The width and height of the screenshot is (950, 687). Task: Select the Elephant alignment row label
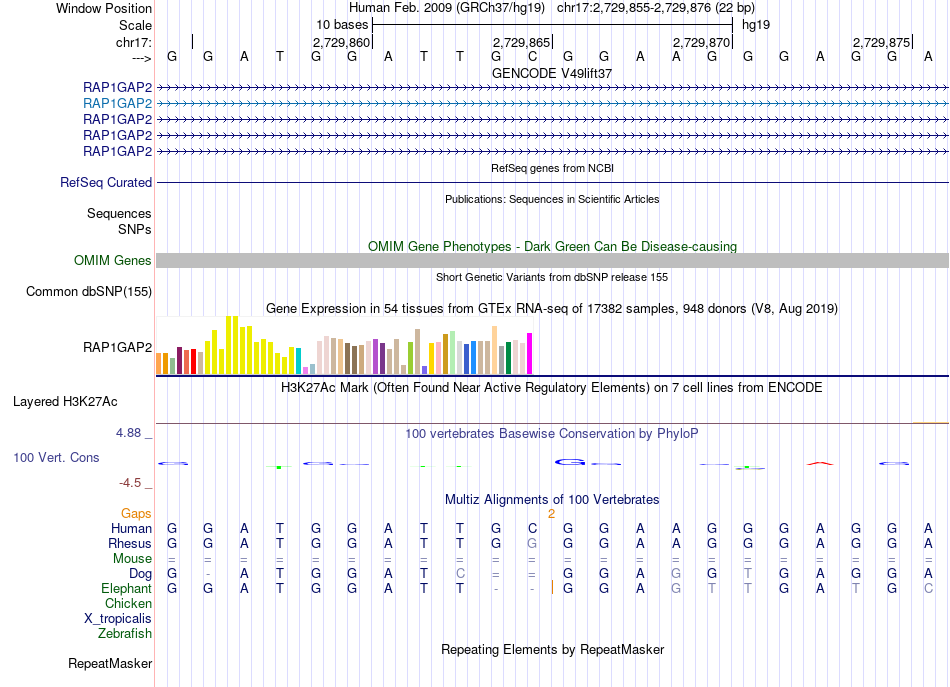pyautogui.click(x=126, y=588)
